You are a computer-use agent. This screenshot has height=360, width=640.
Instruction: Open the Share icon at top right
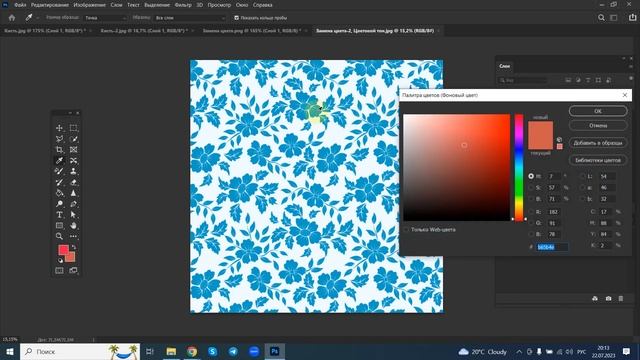[633, 18]
